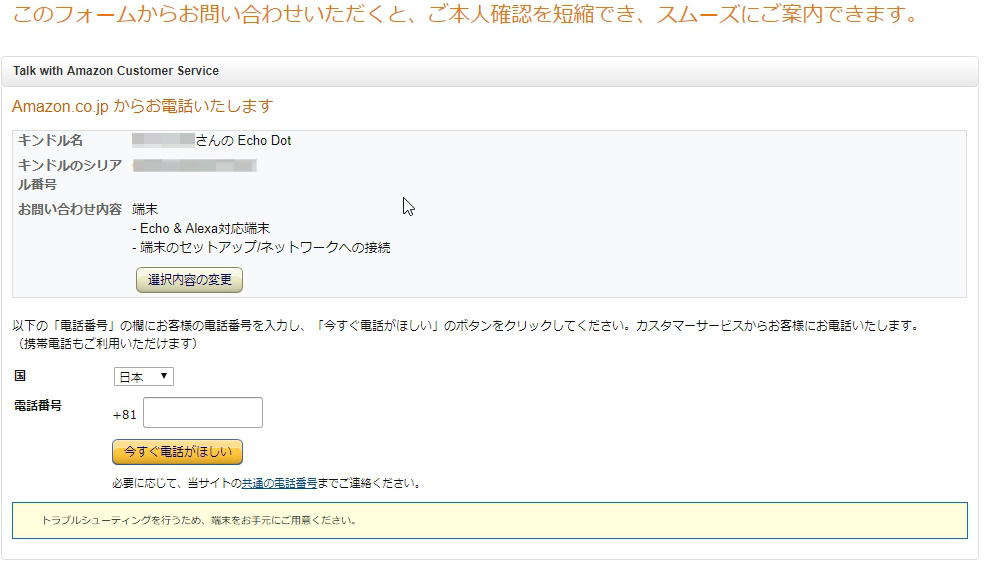This screenshot has height=566, width=984.
Task: Click the Talk with Amazon Customer Service header
Action: 116,71
